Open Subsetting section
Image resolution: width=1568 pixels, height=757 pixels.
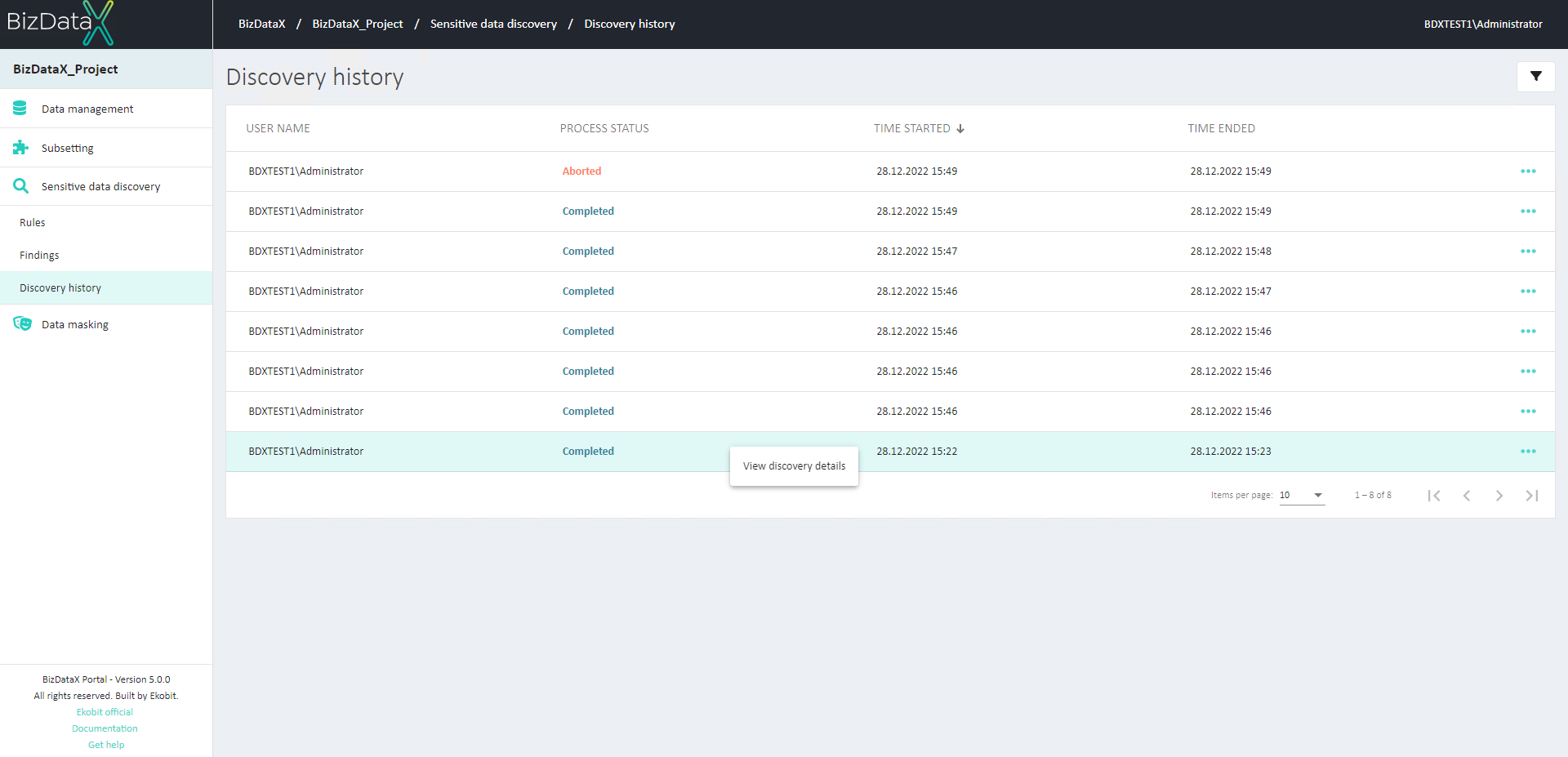106,148
